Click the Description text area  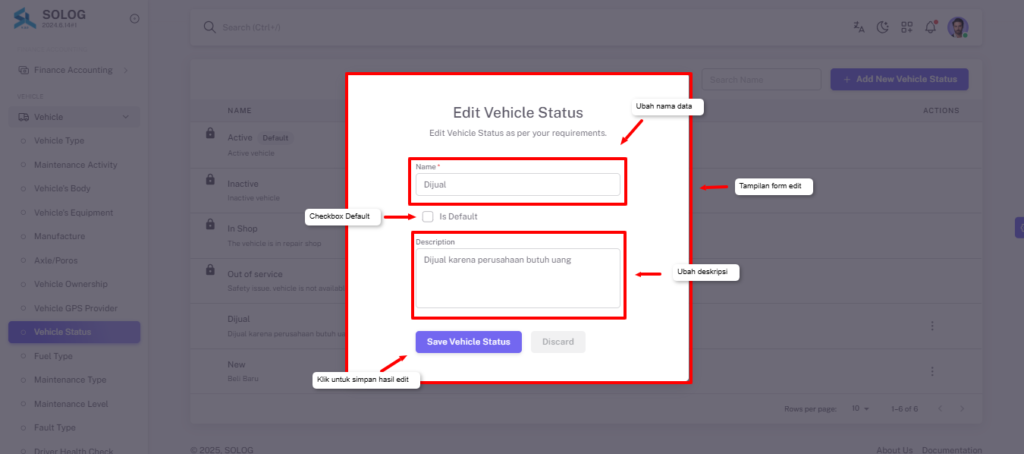click(x=518, y=278)
